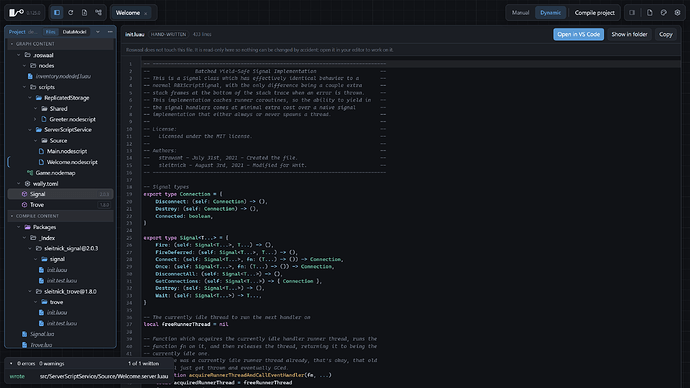Click the 0 errors status entry
690x388 pixels.
[x=26, y=364]
